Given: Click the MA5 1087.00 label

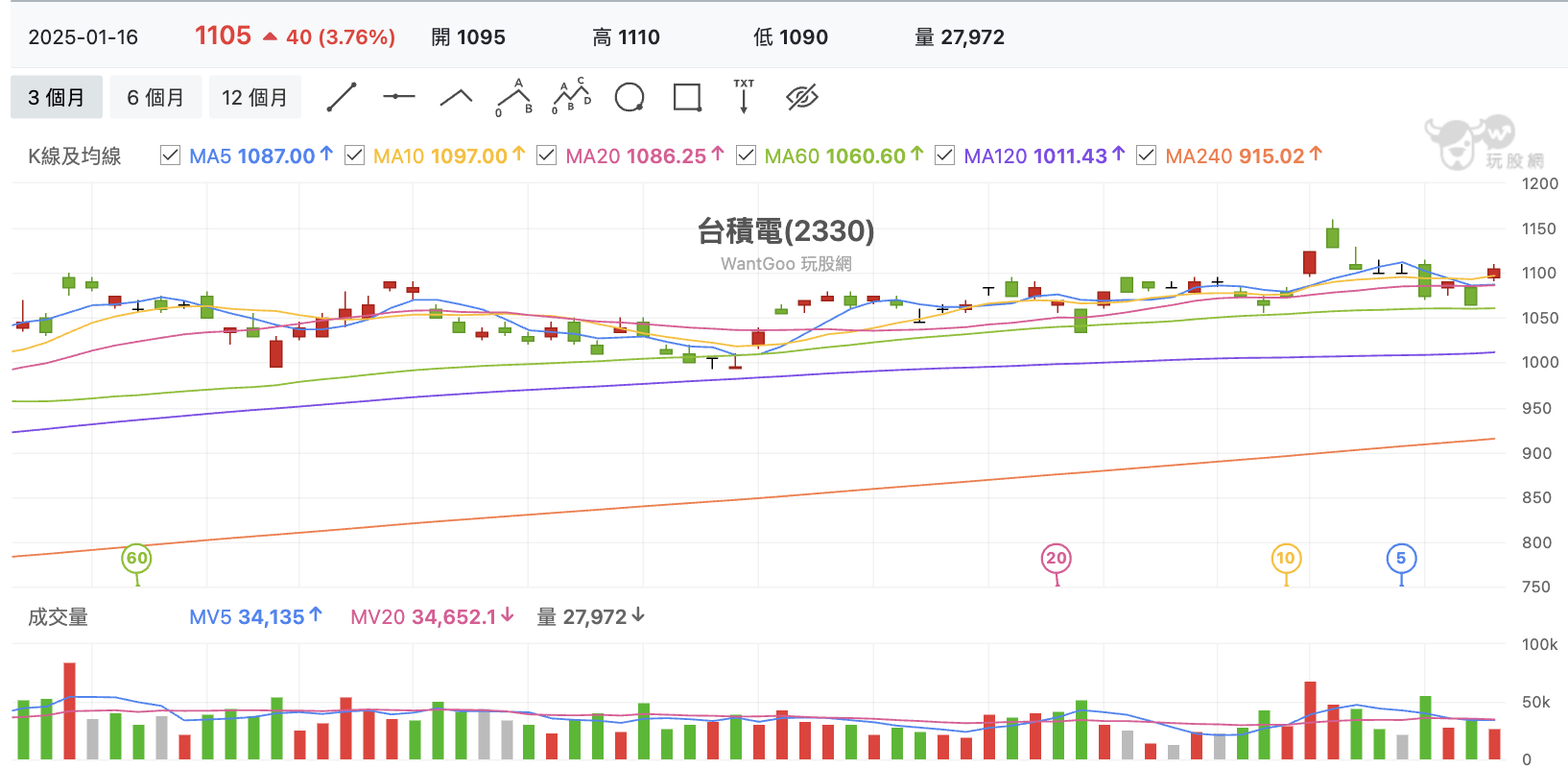Looking at the screenshot, I should (x=261, y=156).
